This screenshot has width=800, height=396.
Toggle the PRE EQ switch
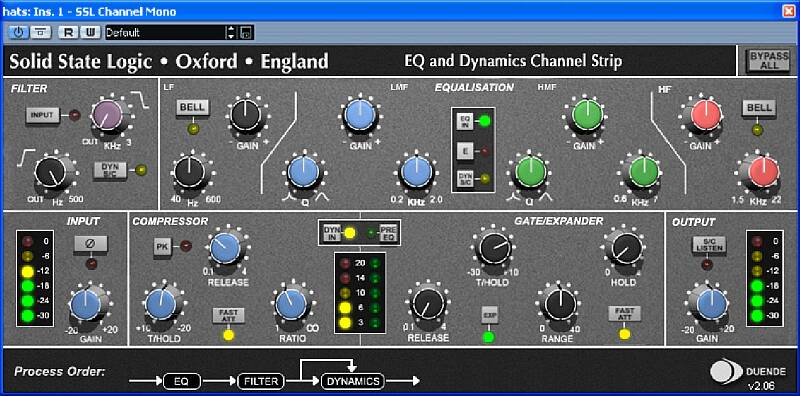click(388, 233)
